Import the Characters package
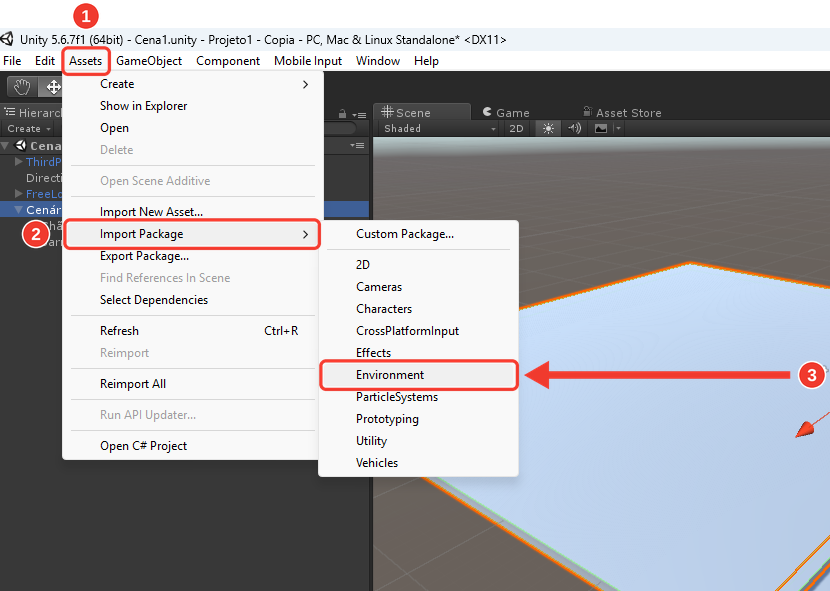Screen dimensions: 830x591 click(418, 309)
